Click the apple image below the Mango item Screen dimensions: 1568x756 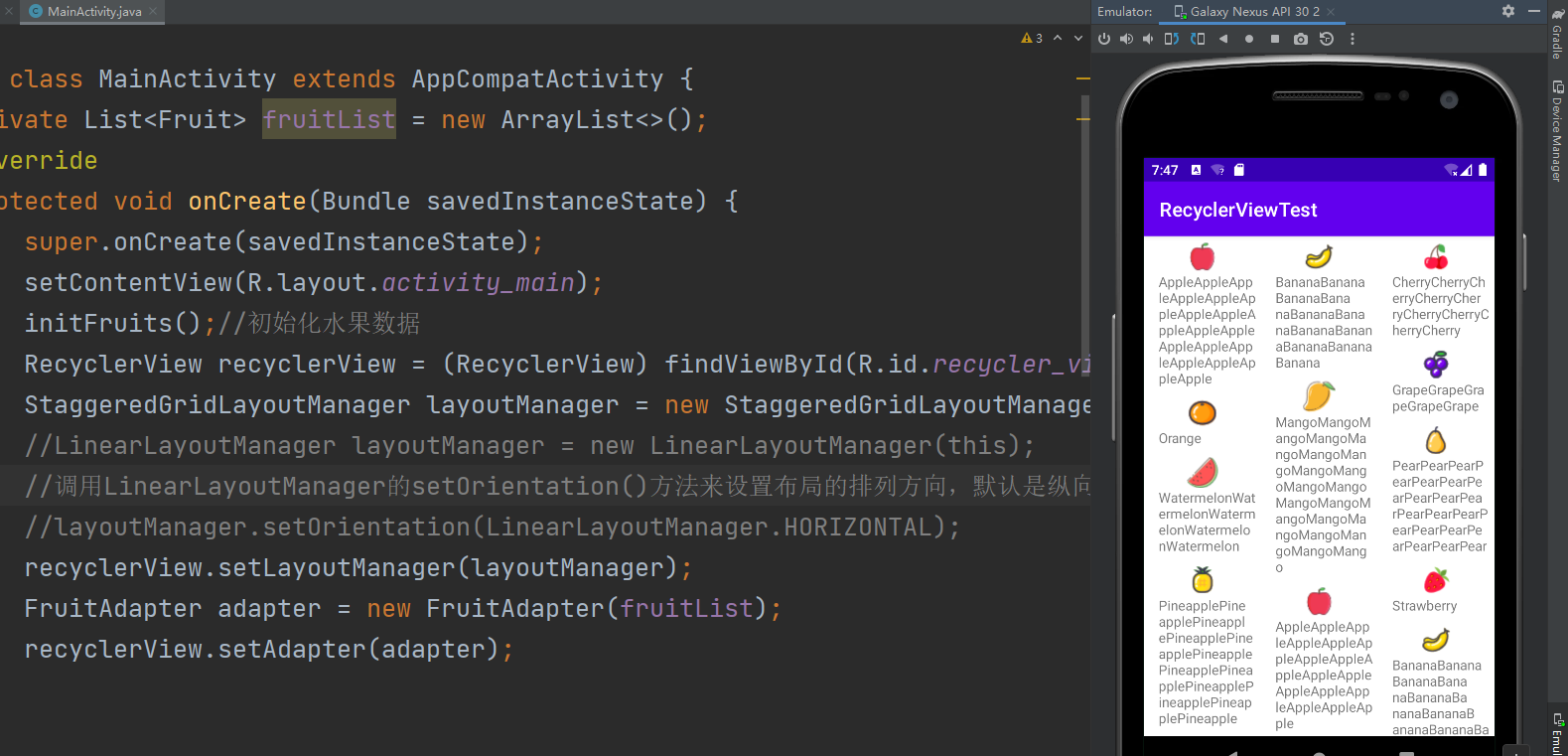(1319, 601)
